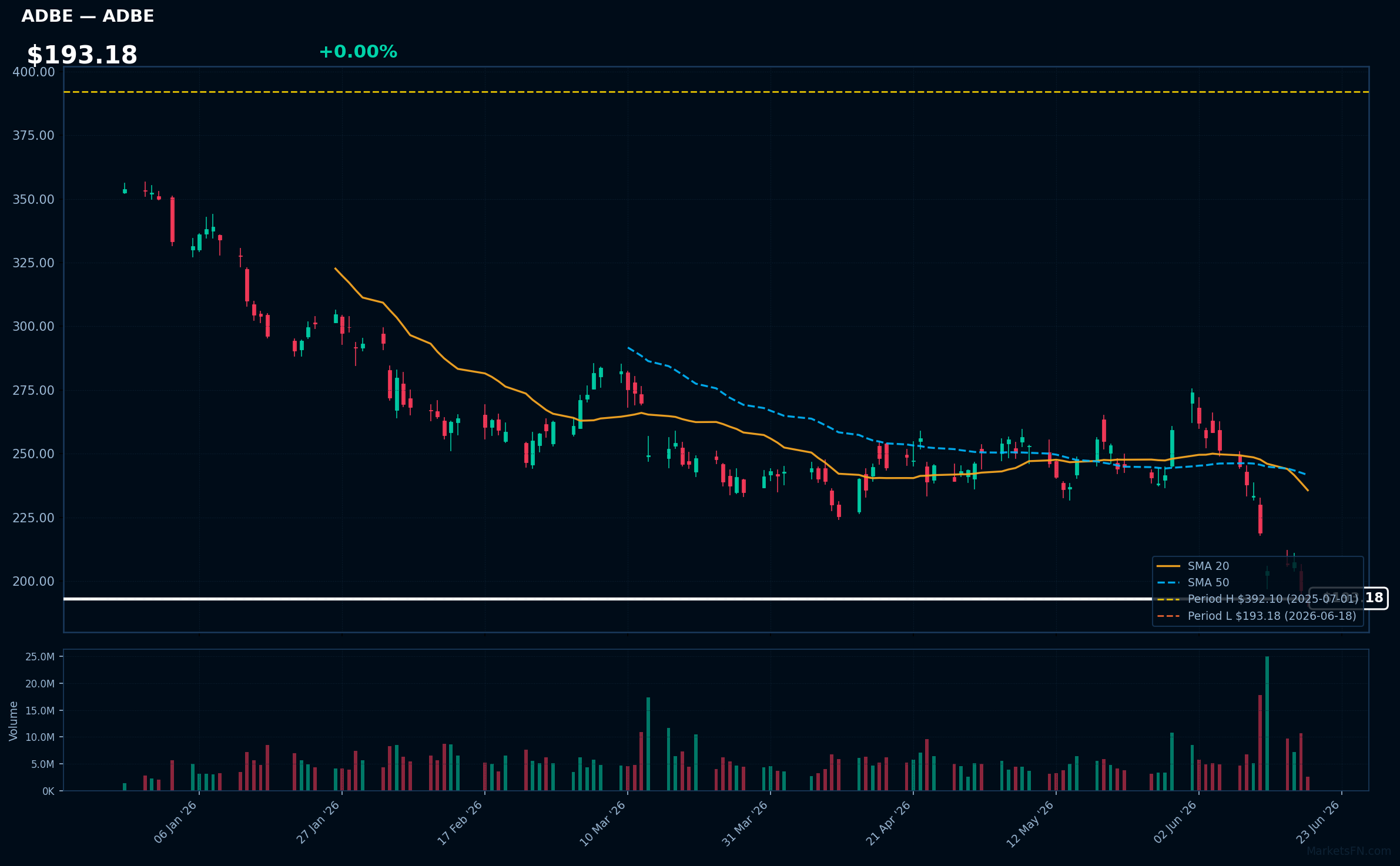Click the 10 Mar '26 date label
This screenshot has height=866, width=1400.
point(603,823)
